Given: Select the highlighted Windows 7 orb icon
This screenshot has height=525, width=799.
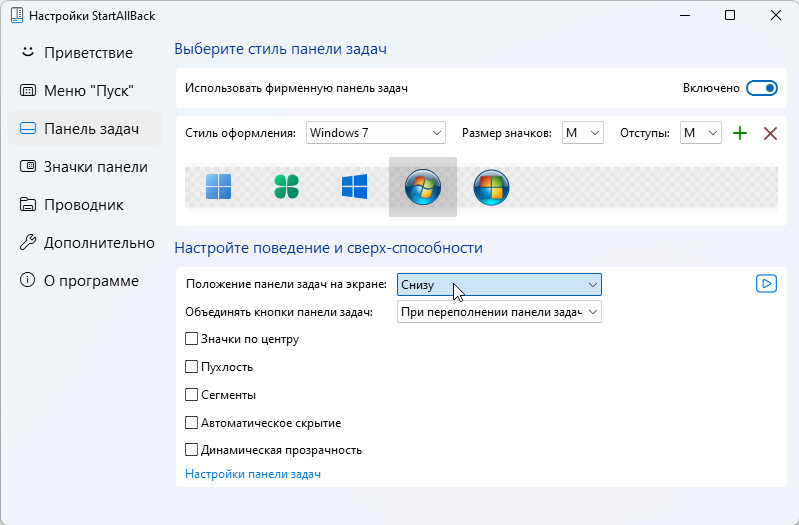Looking at the screenshot, I should point(423,187).
